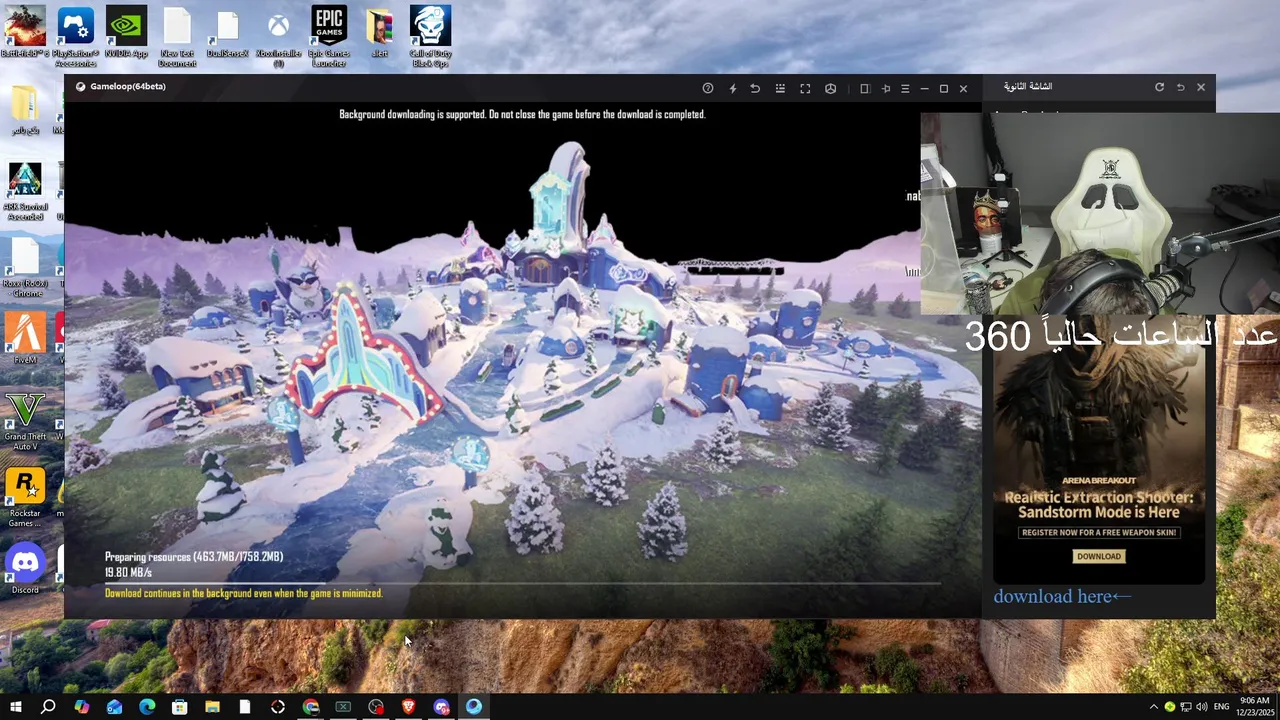Image resolution: width=1280 pixels, height=720 pixels.
Task: Open Chrome from the taskbar
Action: tap(311, 707)
